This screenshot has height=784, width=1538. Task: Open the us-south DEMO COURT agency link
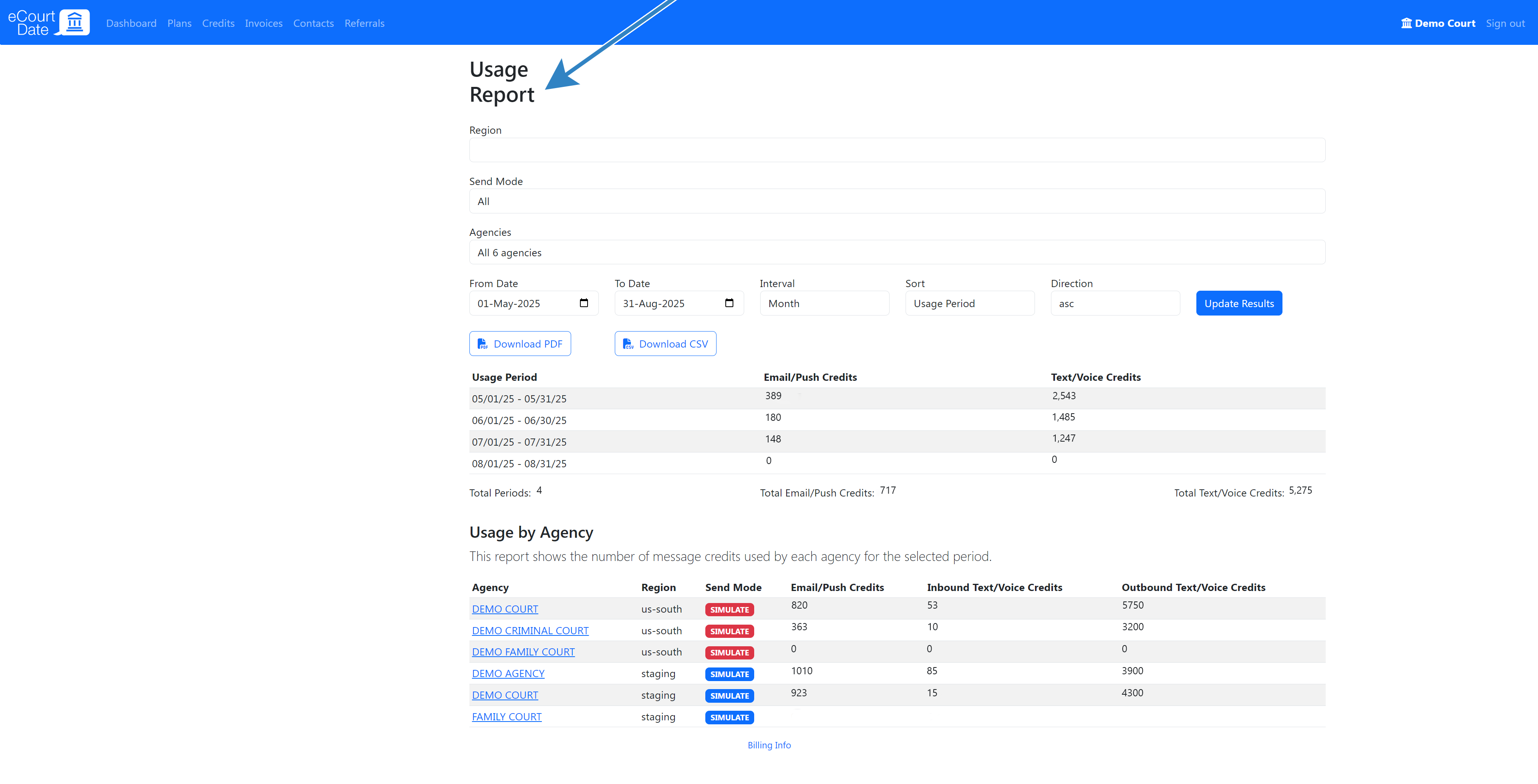[x=505, y=609]
